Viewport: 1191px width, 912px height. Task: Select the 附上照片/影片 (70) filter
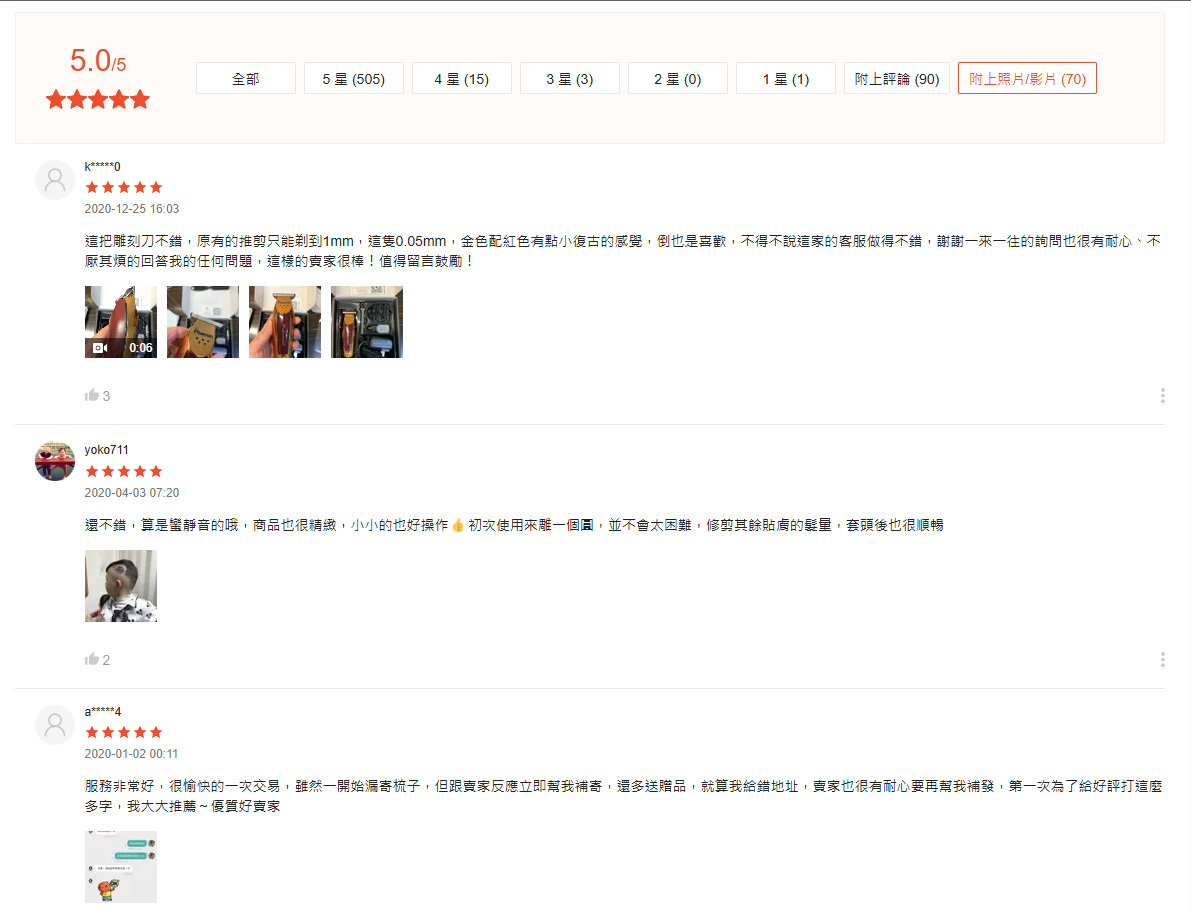click(x=1027, y=79)
